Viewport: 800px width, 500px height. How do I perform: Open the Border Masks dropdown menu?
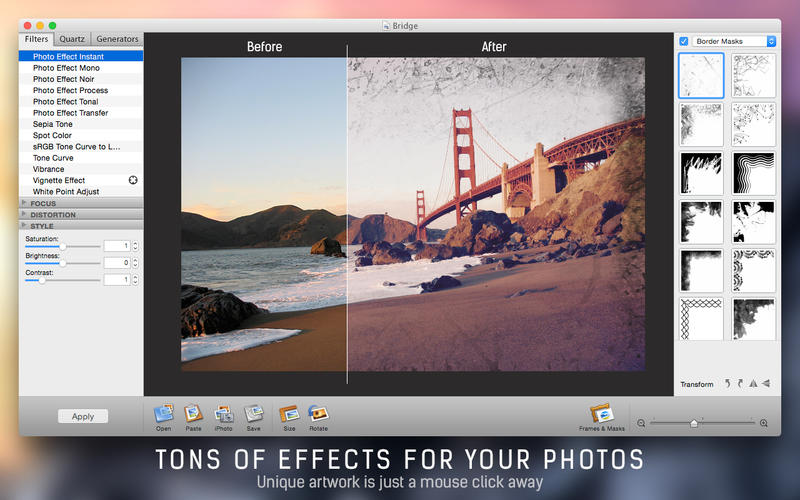(x=734, y=42)
